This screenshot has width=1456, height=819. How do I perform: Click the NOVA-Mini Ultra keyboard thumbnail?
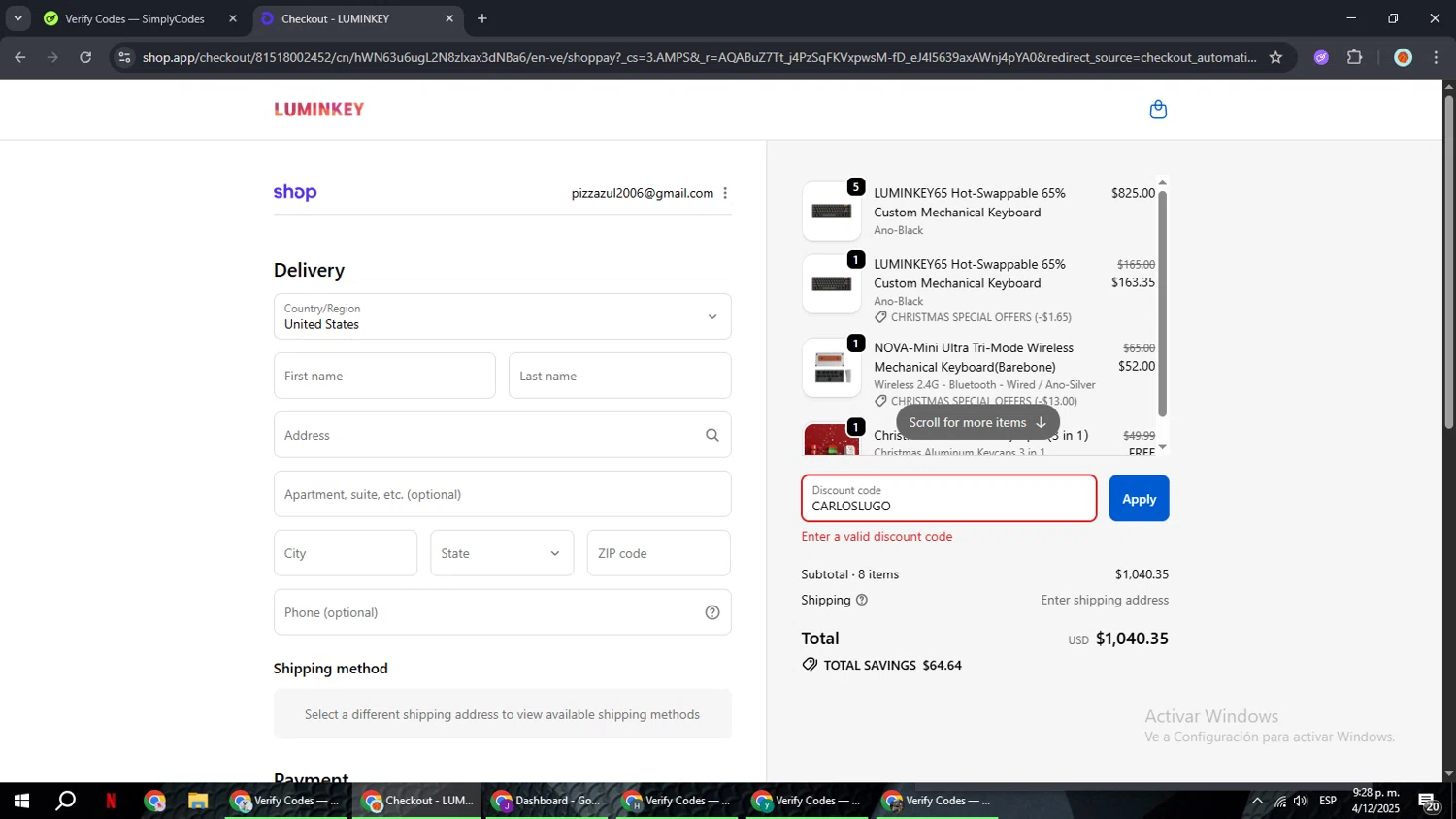[832, 368]
